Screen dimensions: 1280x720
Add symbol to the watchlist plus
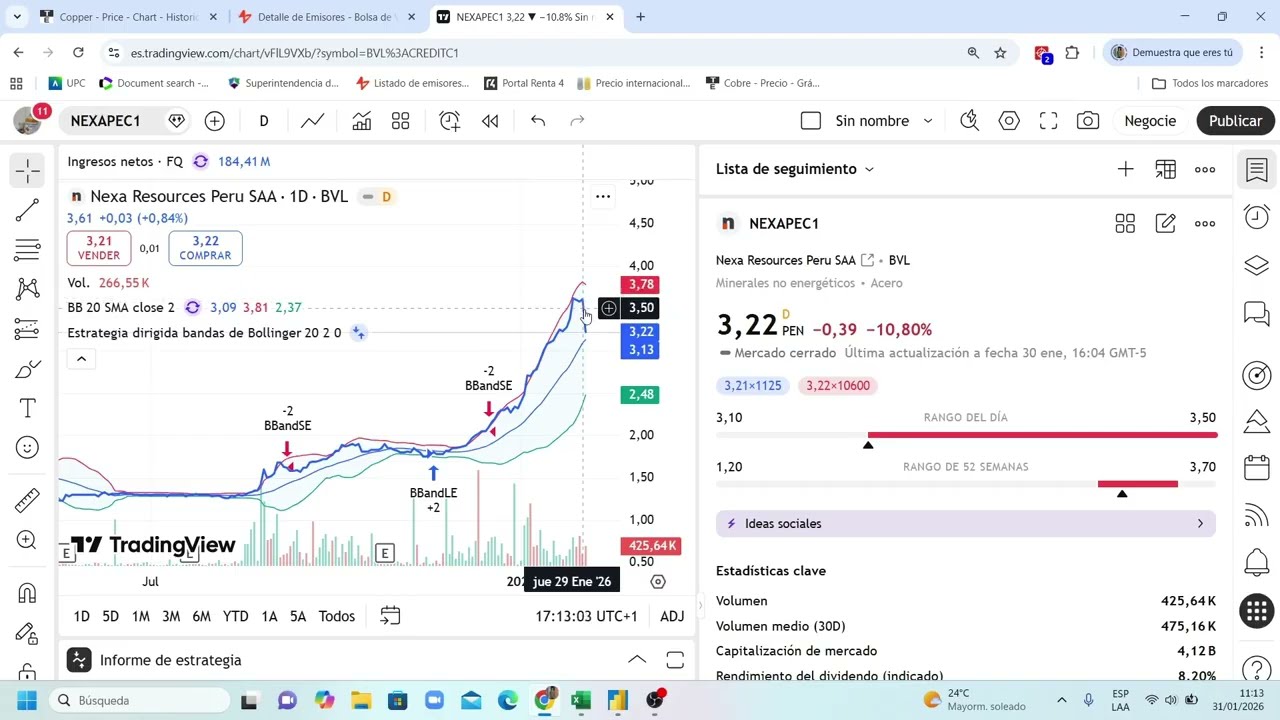1126,170
